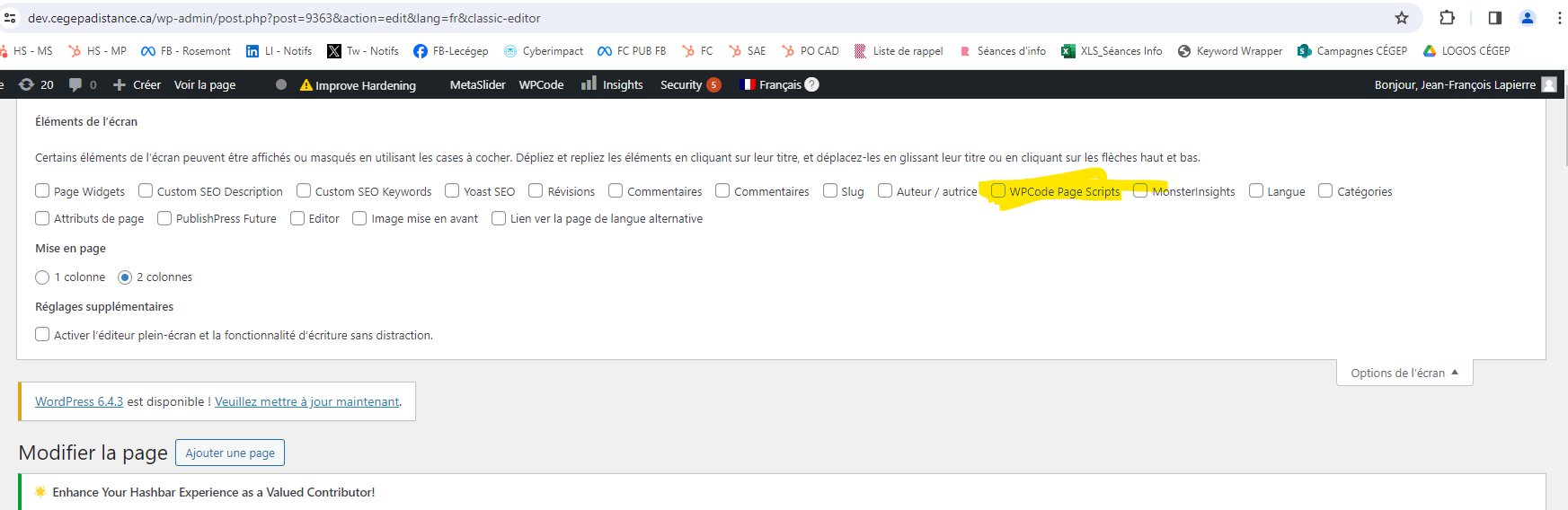Open the Français language switcher menu
This screenshot has width=1568, height=510.
click(x=771, y=84)
